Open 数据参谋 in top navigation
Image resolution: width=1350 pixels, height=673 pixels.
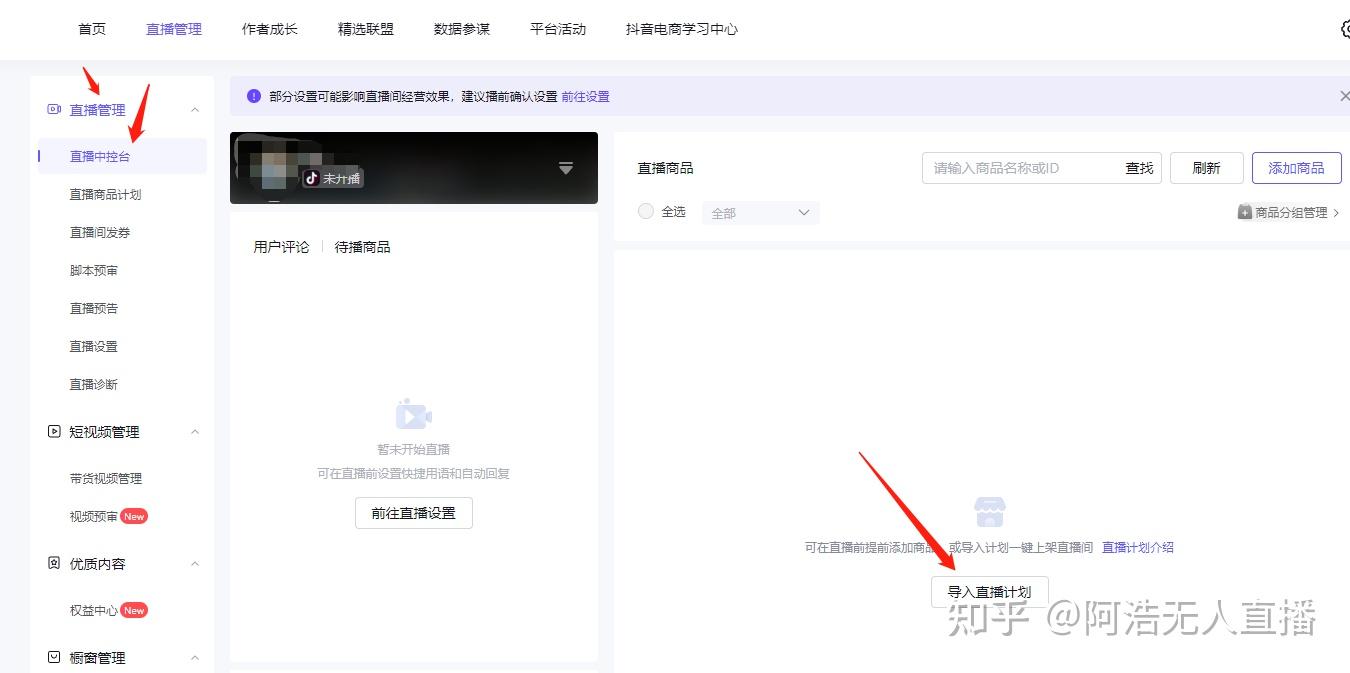(x=462, y=29)
